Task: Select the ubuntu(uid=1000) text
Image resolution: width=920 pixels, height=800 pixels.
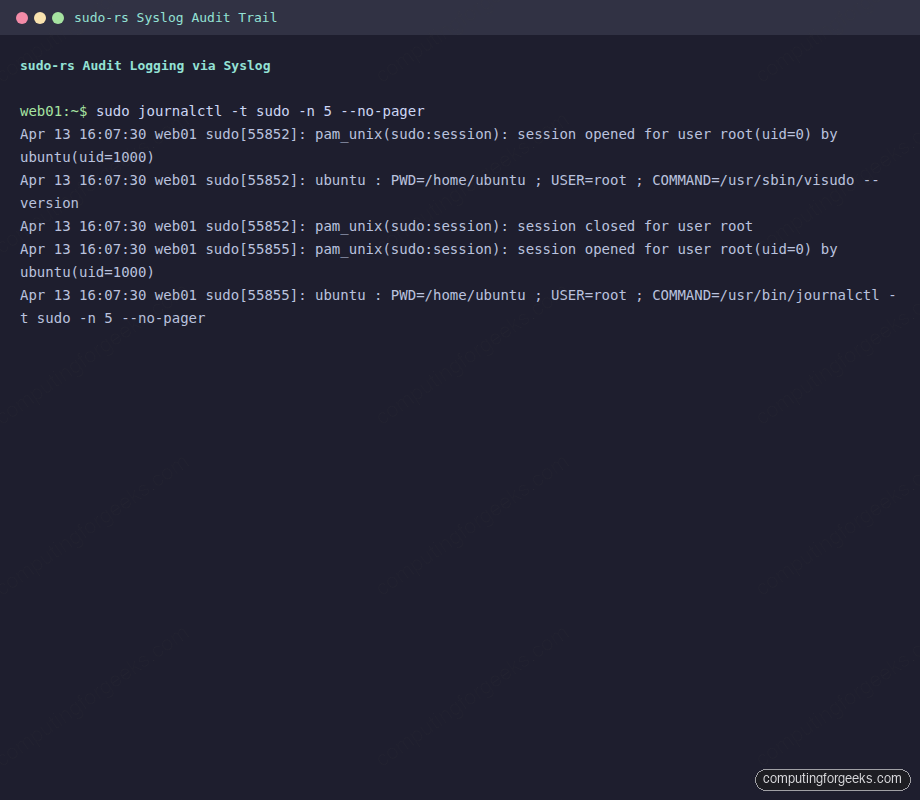Action: click(x=85, y=157)
